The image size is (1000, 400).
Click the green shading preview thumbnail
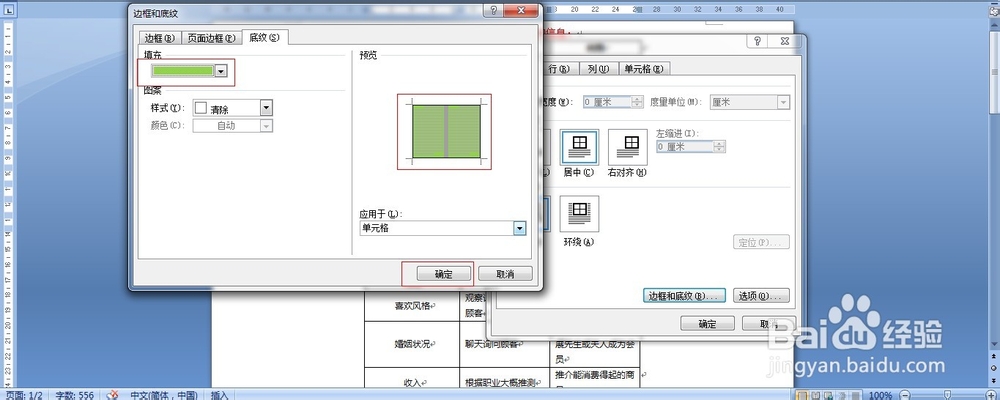point(445,131)
